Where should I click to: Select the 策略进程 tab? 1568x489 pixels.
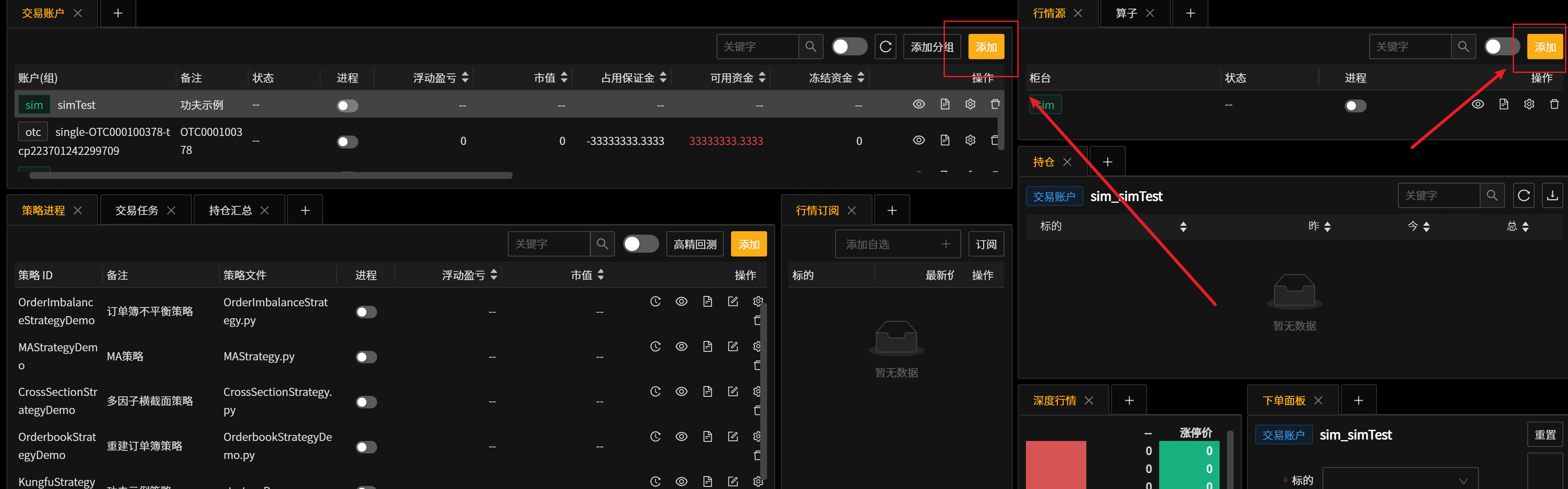[43, 210]
